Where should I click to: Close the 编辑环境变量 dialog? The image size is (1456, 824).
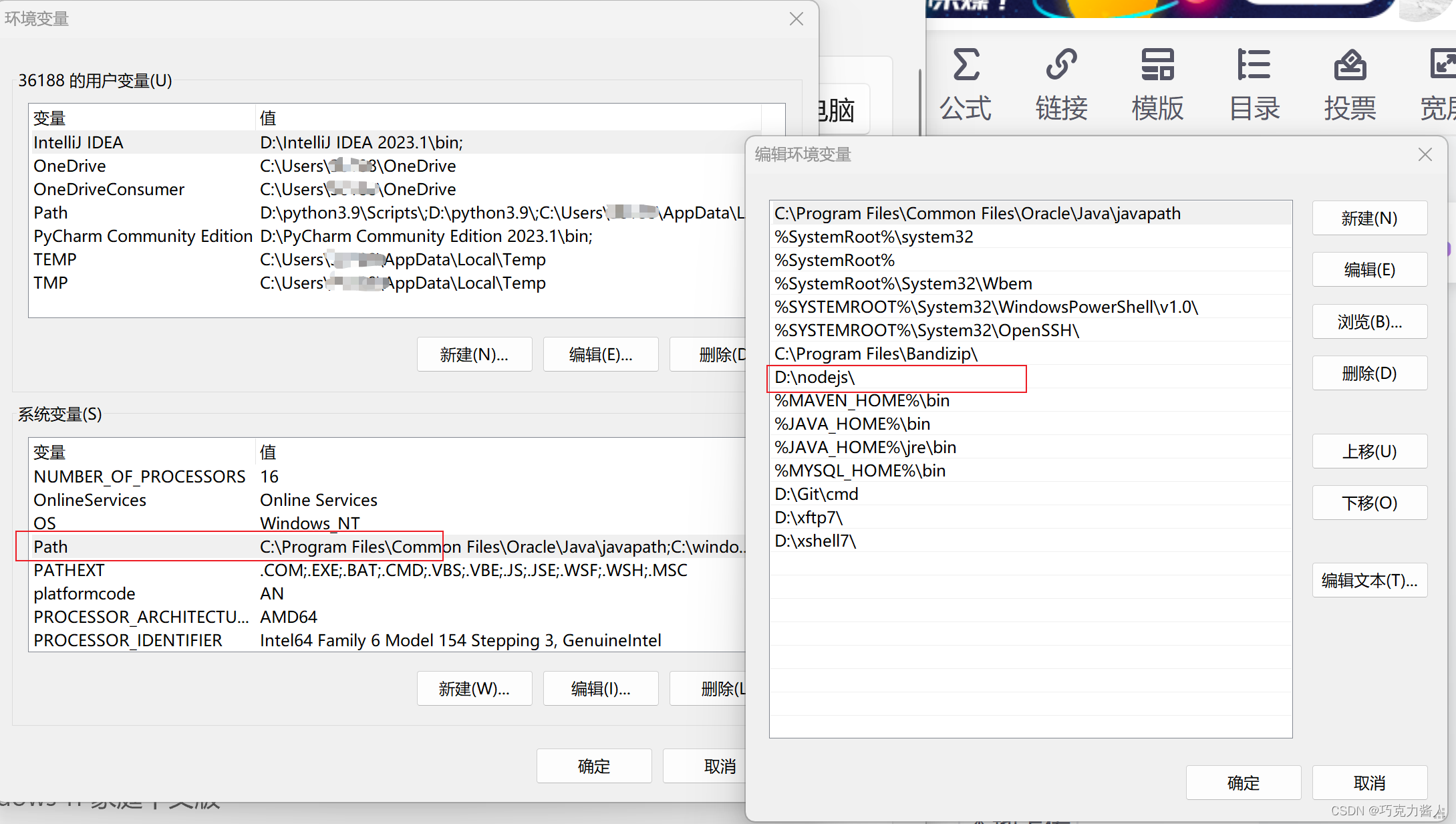pyautogui.click(x=1425, y=154)
